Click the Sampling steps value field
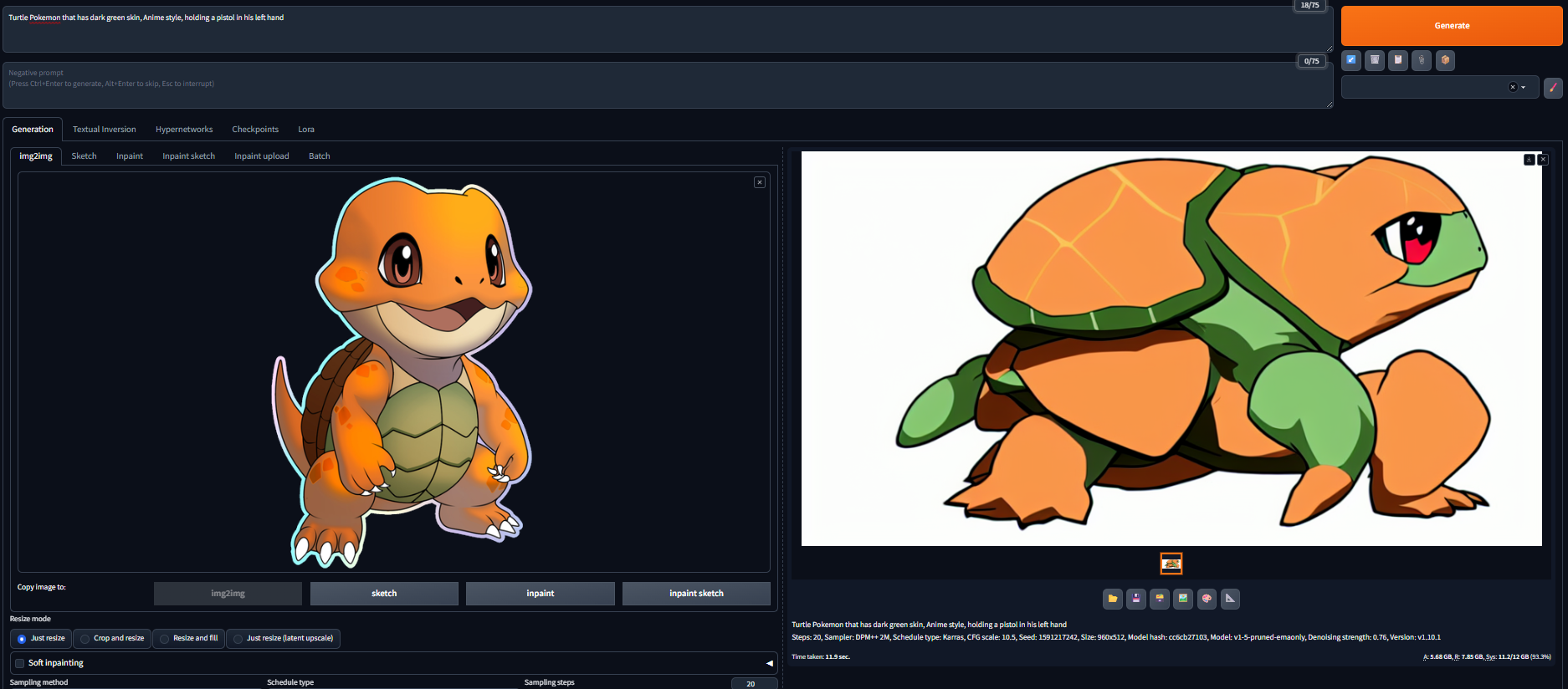This screenshot has width=1568, height=689. tap(754, 684)
